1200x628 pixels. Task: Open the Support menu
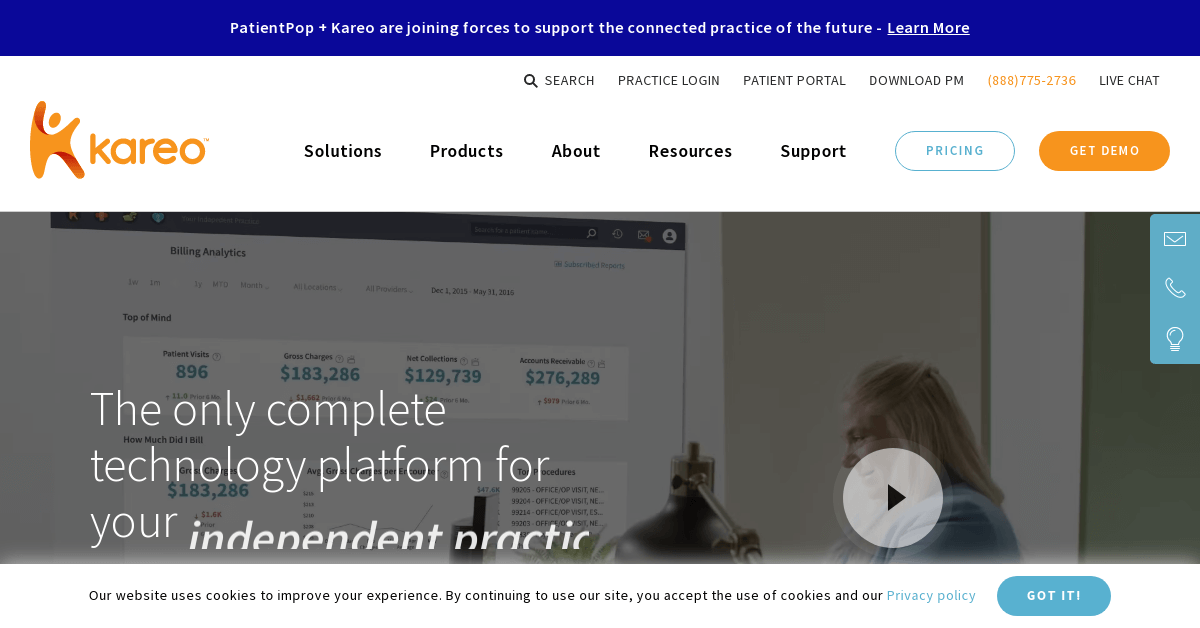pyautogui.click(x=813, y=151)
